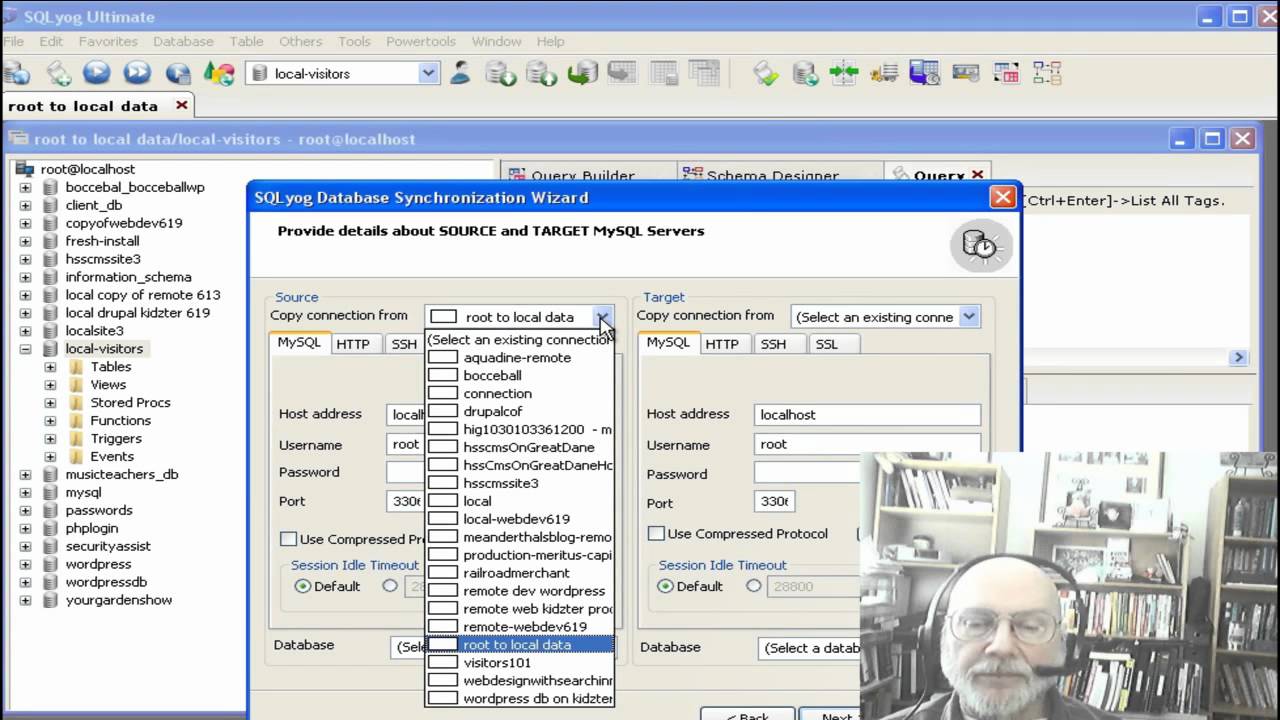The width and height of the screenshot is (1280, 720).
Task: Click the Create New Connection toolbar icon
Action: (17, 73)
